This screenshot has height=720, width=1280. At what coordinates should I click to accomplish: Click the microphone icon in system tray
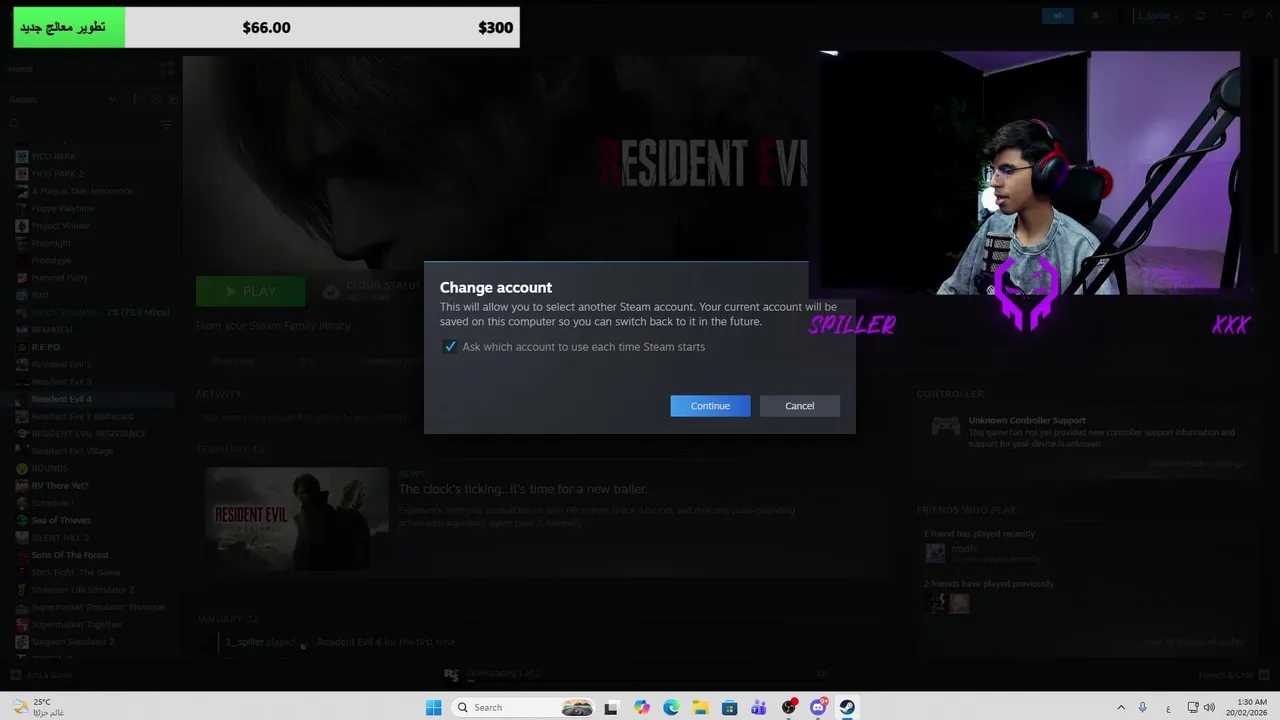(1142, 707)
